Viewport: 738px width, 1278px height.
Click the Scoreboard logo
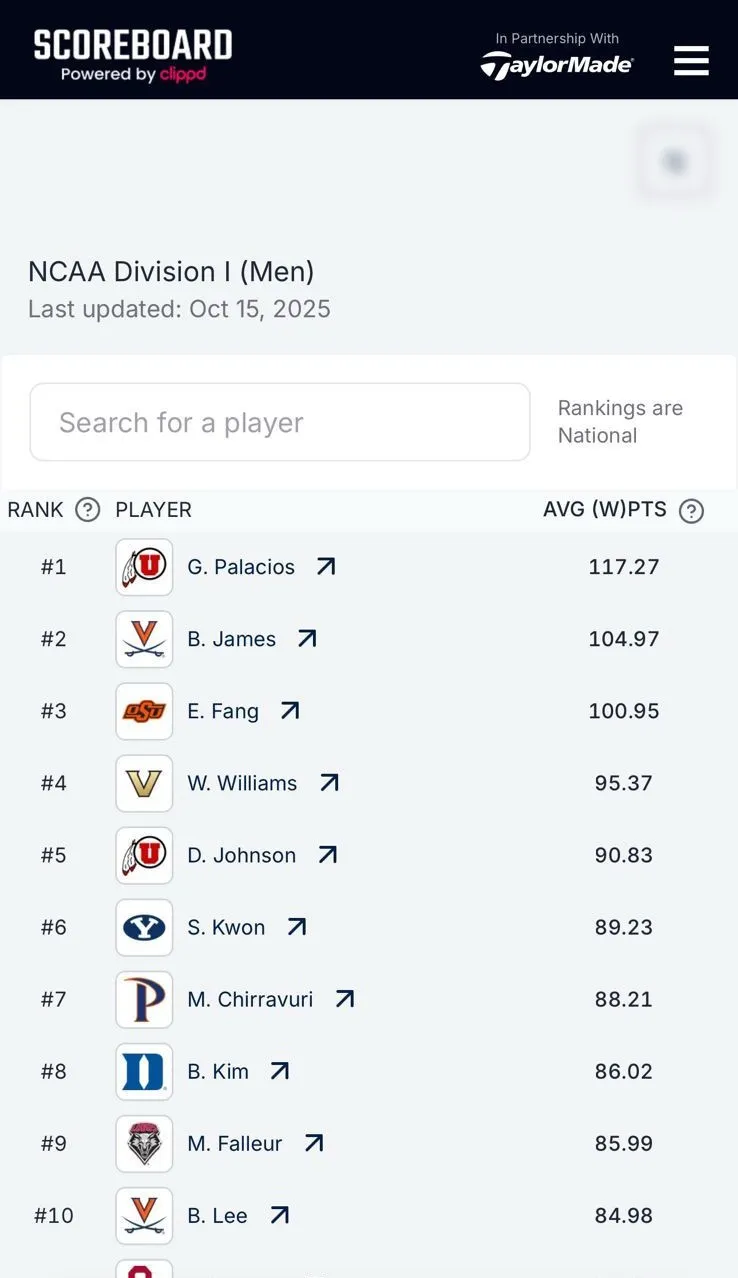[x=133, y=55]
